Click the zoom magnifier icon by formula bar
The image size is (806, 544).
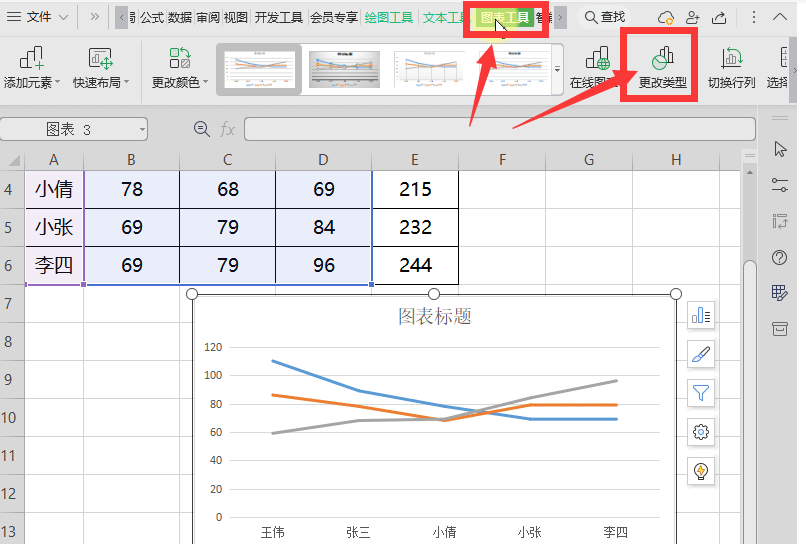[202, 129]
